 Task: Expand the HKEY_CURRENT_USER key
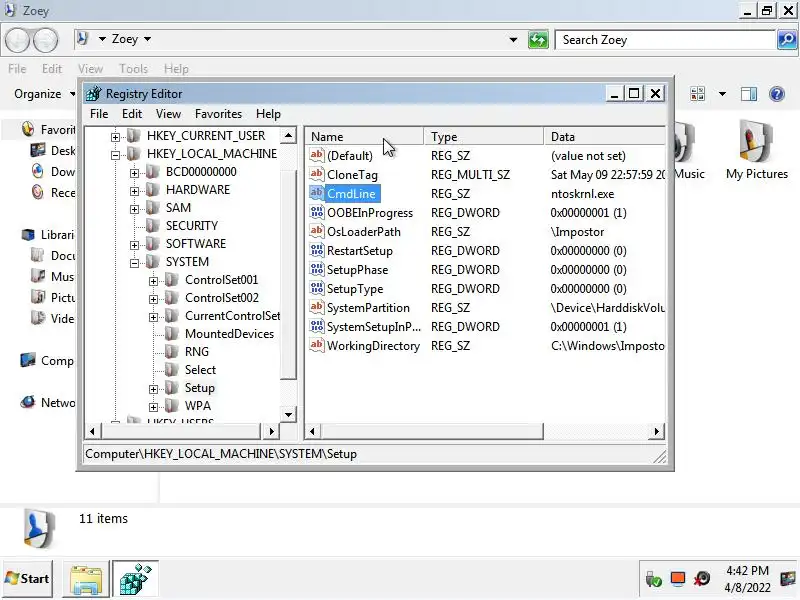pyautogui.click(x=115, y=137)
